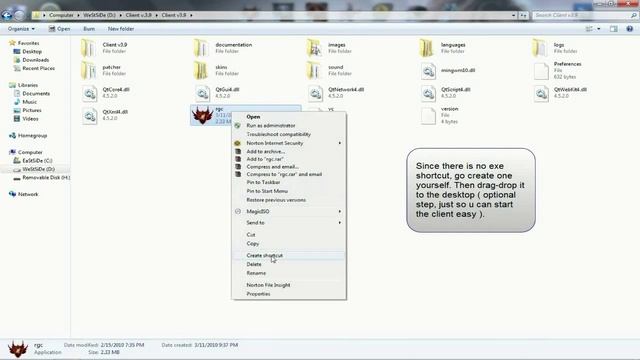Viewport: 640px width, 360px height.
Task: Open the patcher folder
Action: [104, 70]
